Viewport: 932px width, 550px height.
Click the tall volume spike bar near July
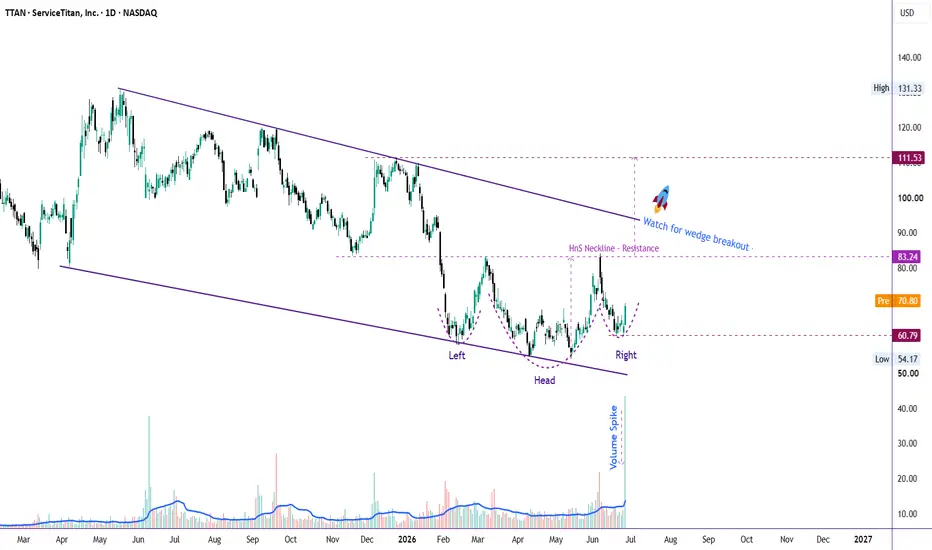[x=625, y=462]
